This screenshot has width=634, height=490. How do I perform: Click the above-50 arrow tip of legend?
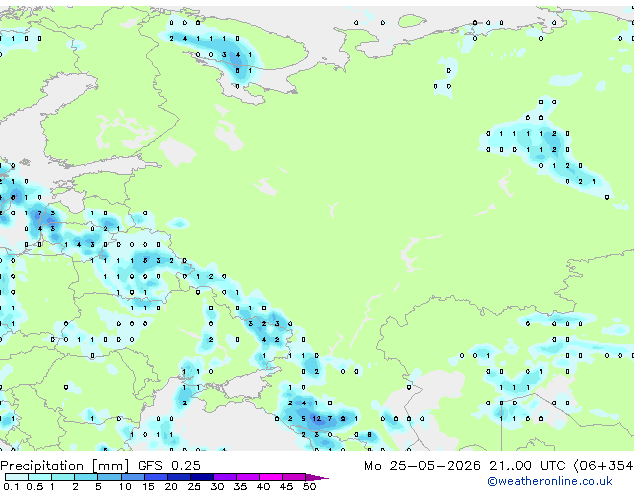tap(317, 477)
